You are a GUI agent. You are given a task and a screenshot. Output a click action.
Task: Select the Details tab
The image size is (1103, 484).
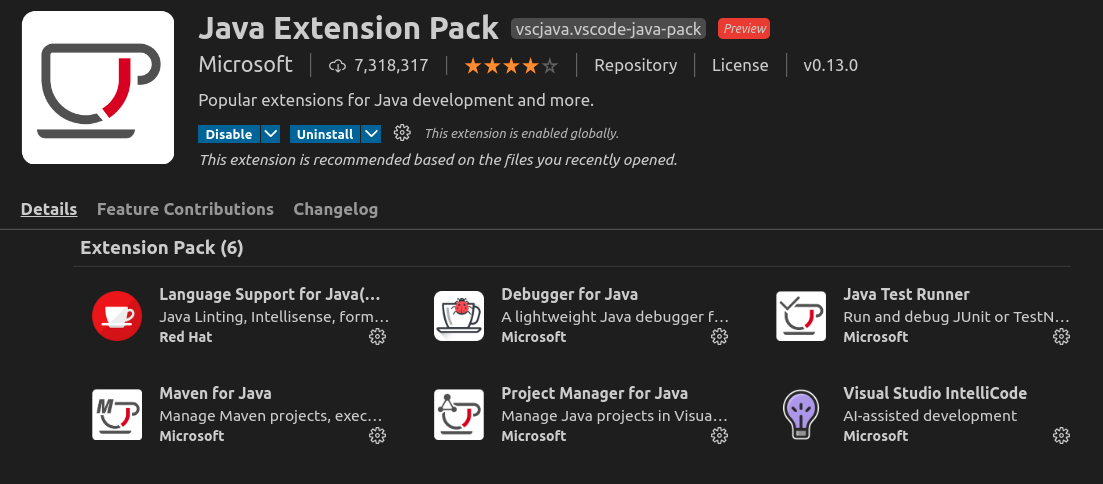[49, 209]
